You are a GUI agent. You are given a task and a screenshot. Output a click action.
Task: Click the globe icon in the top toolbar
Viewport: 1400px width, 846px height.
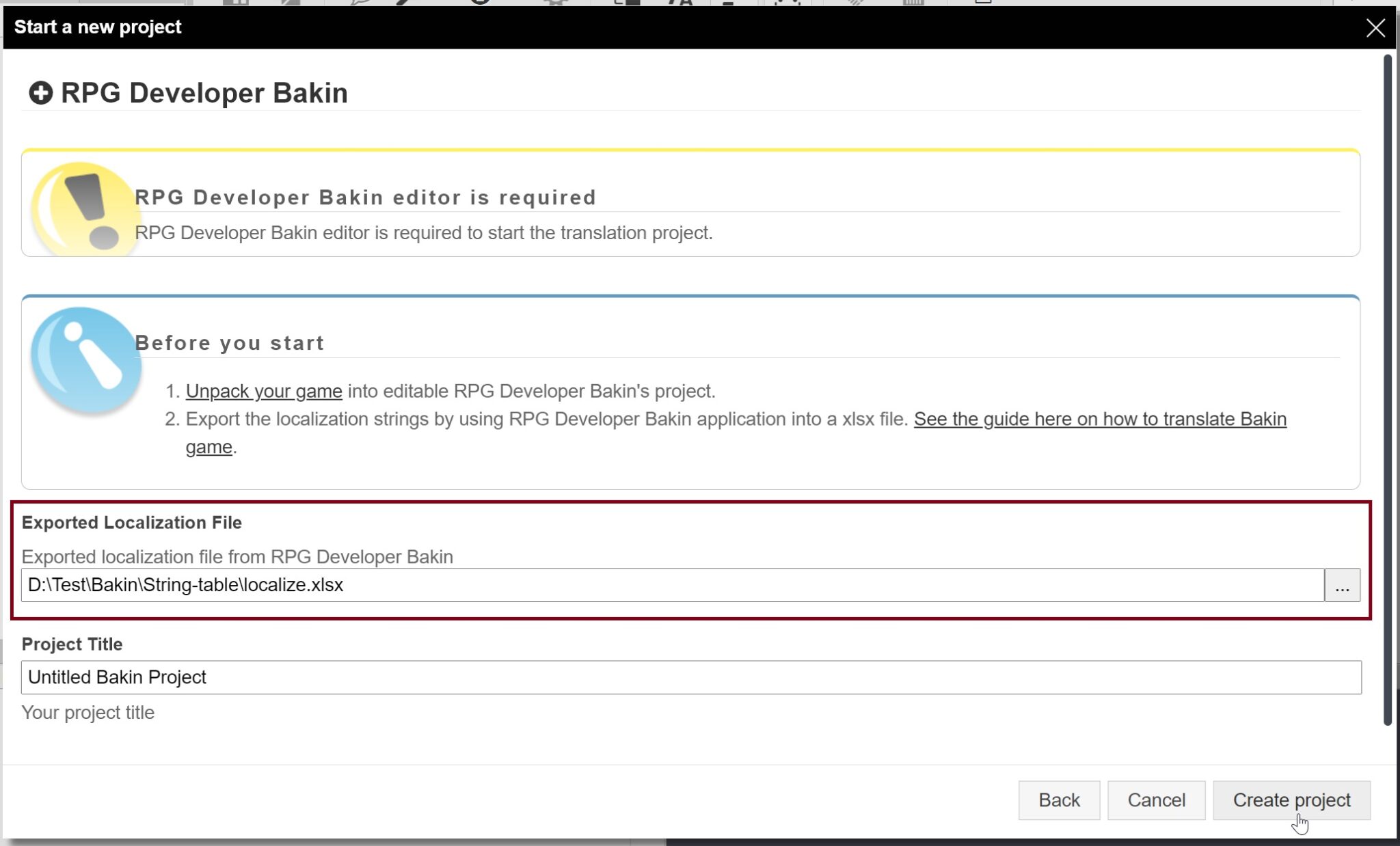tap(479, 3)
